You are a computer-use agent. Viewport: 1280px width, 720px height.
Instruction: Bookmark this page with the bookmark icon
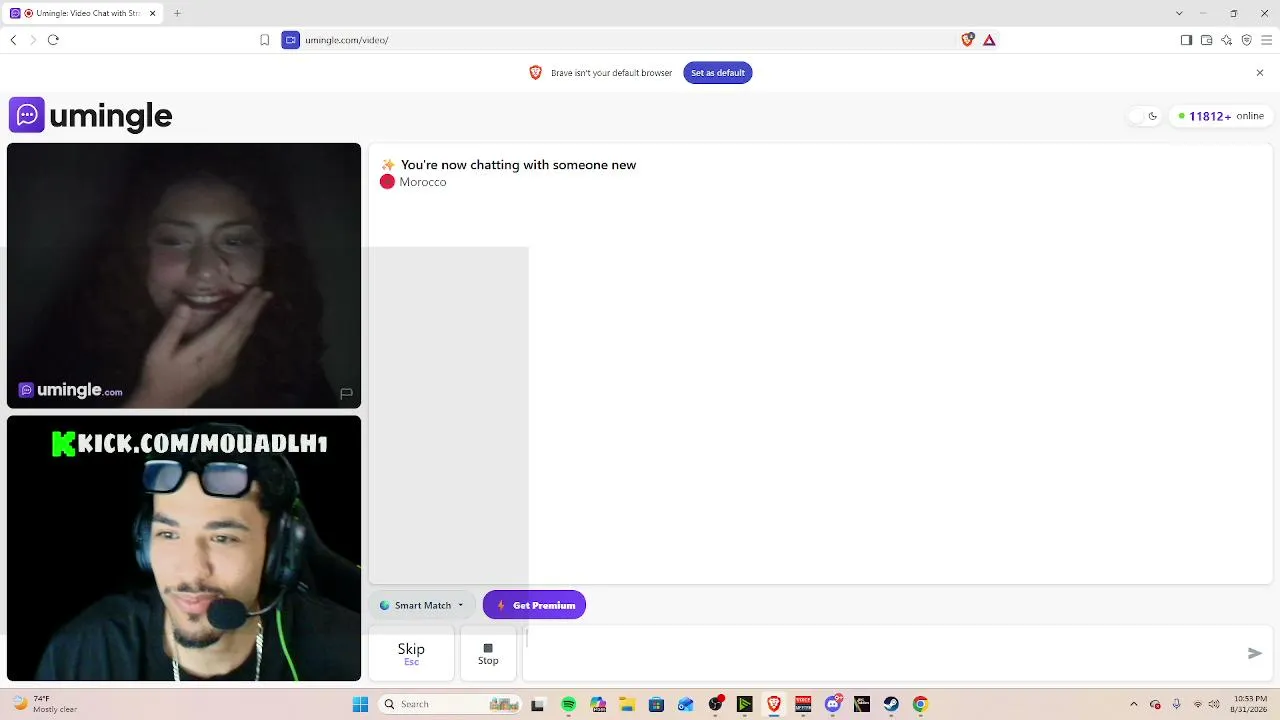[x=264, y=40]
